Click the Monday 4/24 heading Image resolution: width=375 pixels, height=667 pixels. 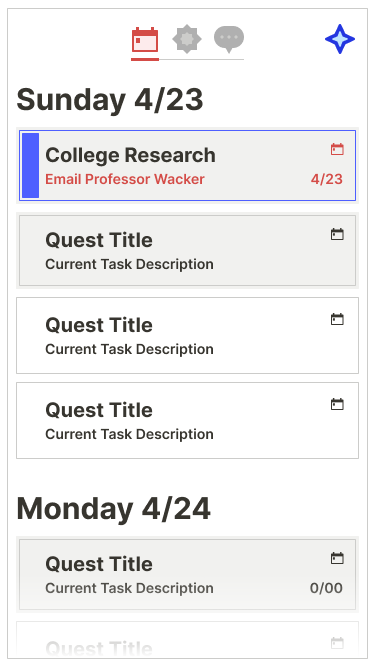coord(114,509)
